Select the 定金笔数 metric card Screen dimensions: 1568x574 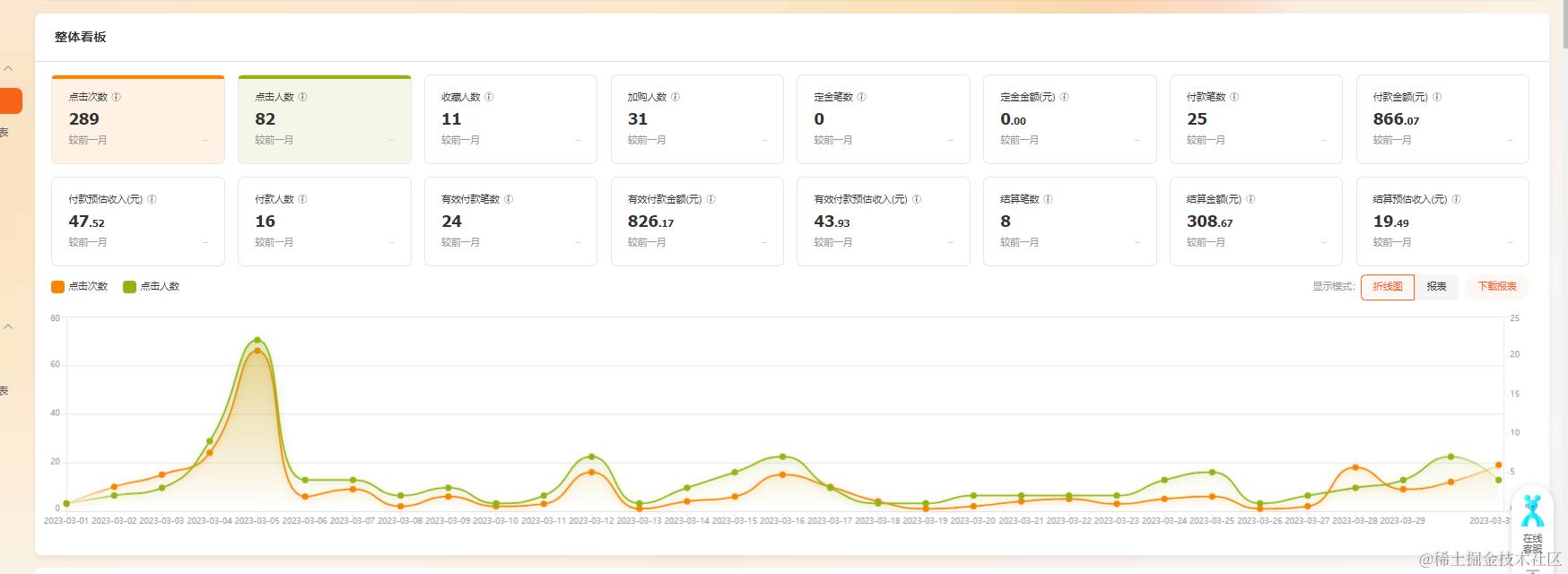(x=884, y=119)
